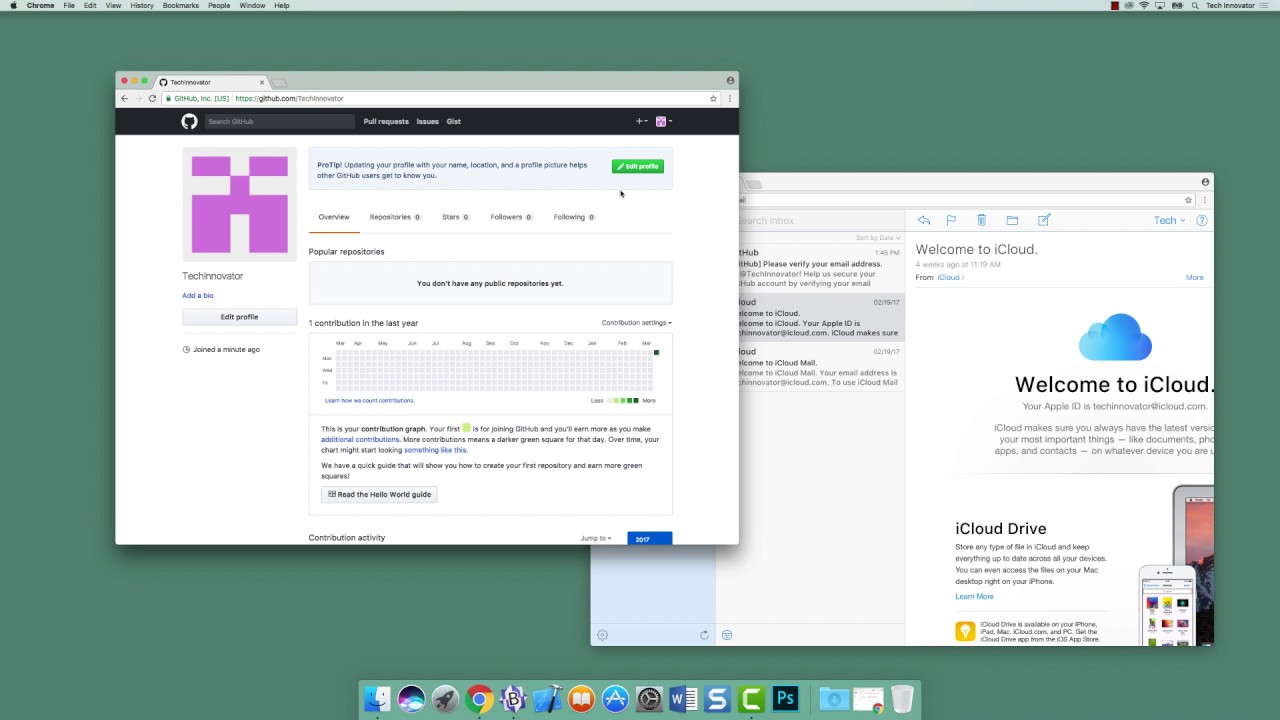Viewport: 1280px width, 720px height.
Task: Open the Following tab
Action: click(574, 217)
